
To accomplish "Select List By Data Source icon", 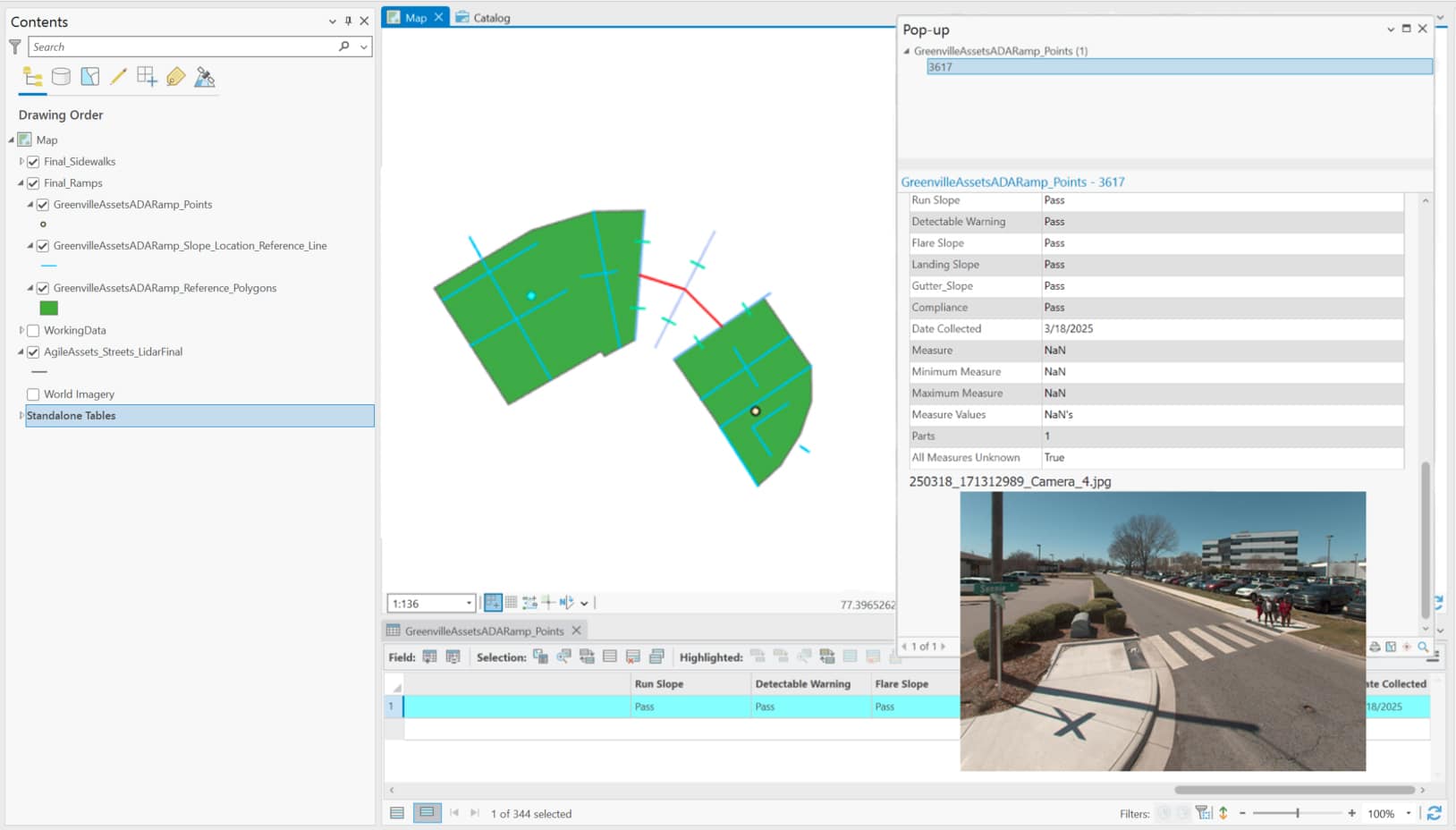I will point(61,77).
